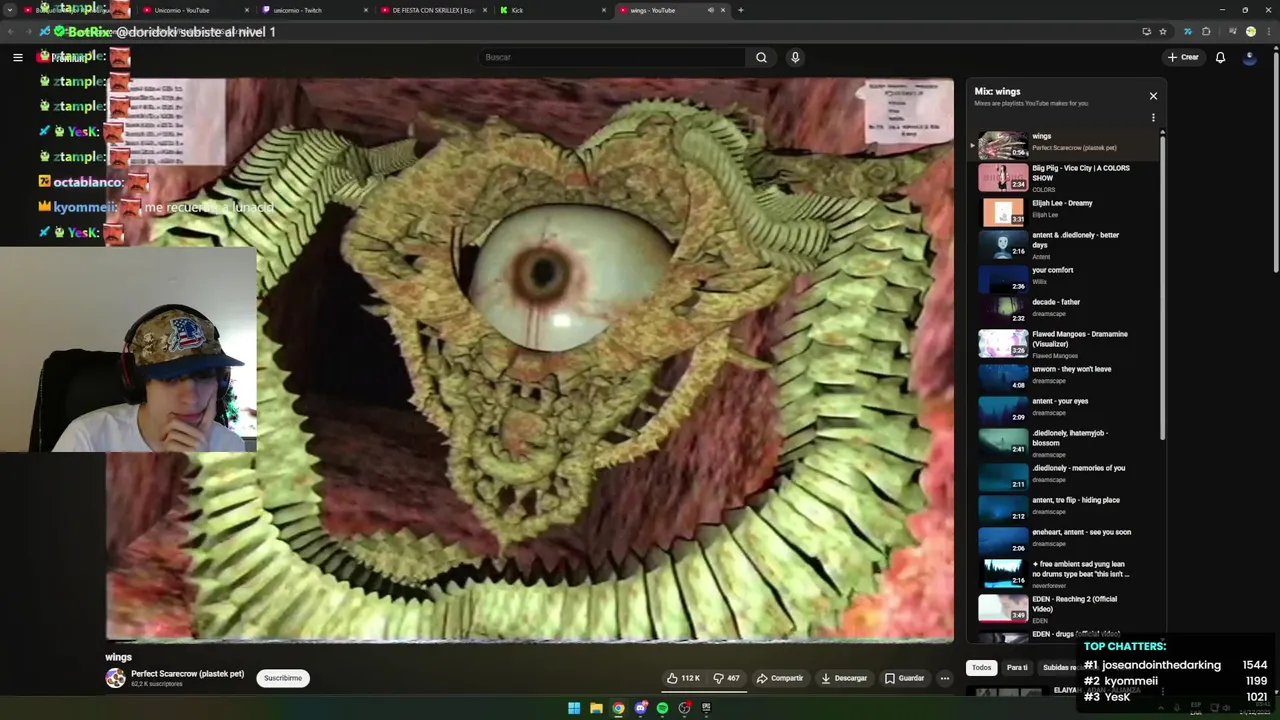Image resolution: width=1280 pixels, height=720 pixels.
Task: Open the Mix playlist three-dot options
Action: [1153, 118]
